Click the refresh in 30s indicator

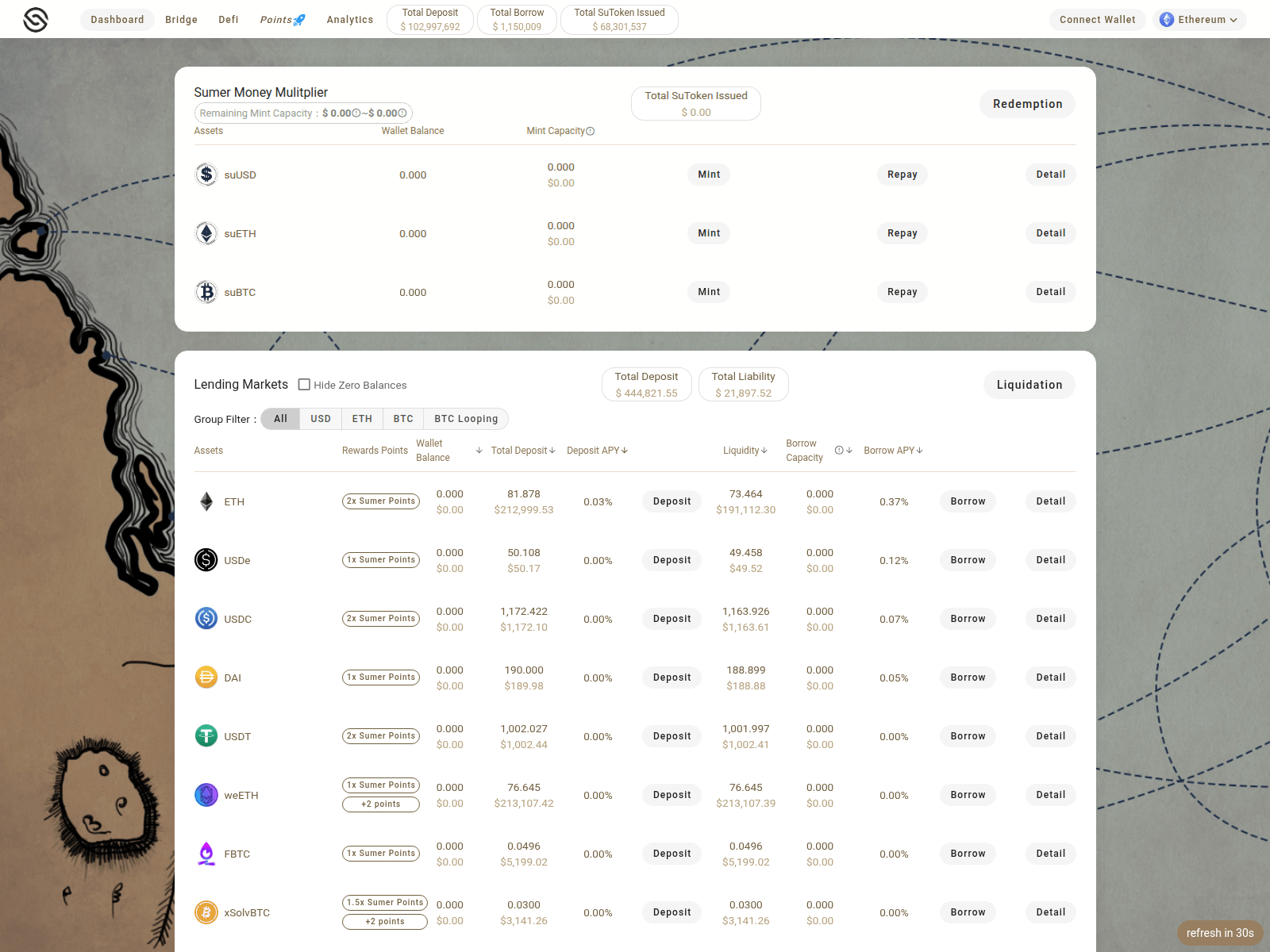(1220, 933)
